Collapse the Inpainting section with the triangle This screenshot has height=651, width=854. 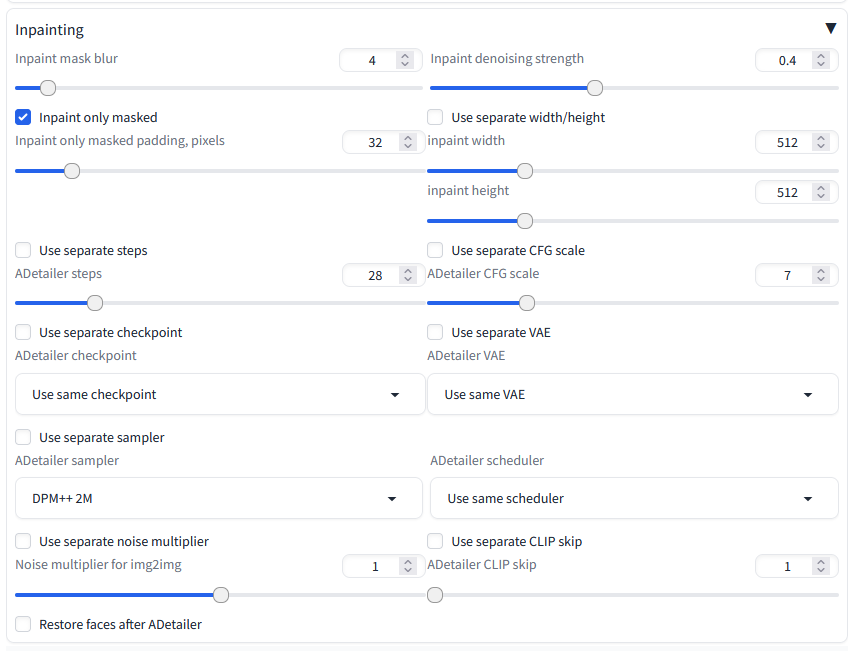(x=830, y=28)
